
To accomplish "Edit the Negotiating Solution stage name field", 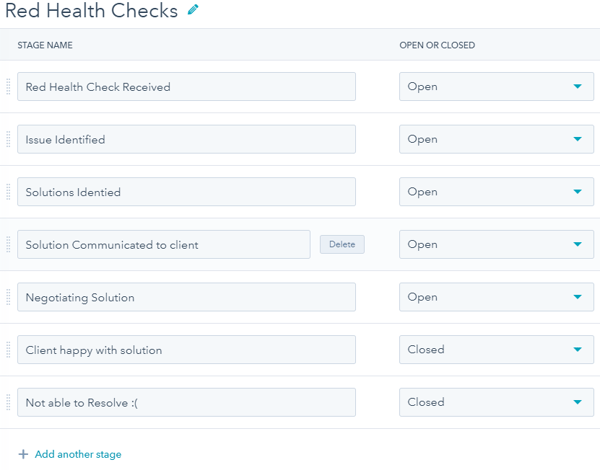I will (x=186, y=297).
